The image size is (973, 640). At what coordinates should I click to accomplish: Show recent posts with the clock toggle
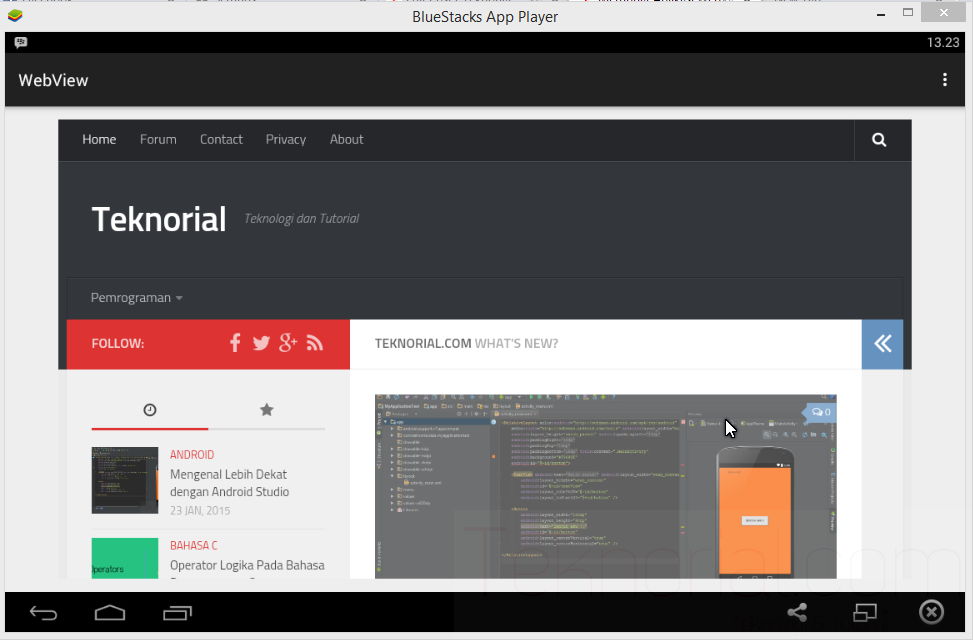[149, 409]
